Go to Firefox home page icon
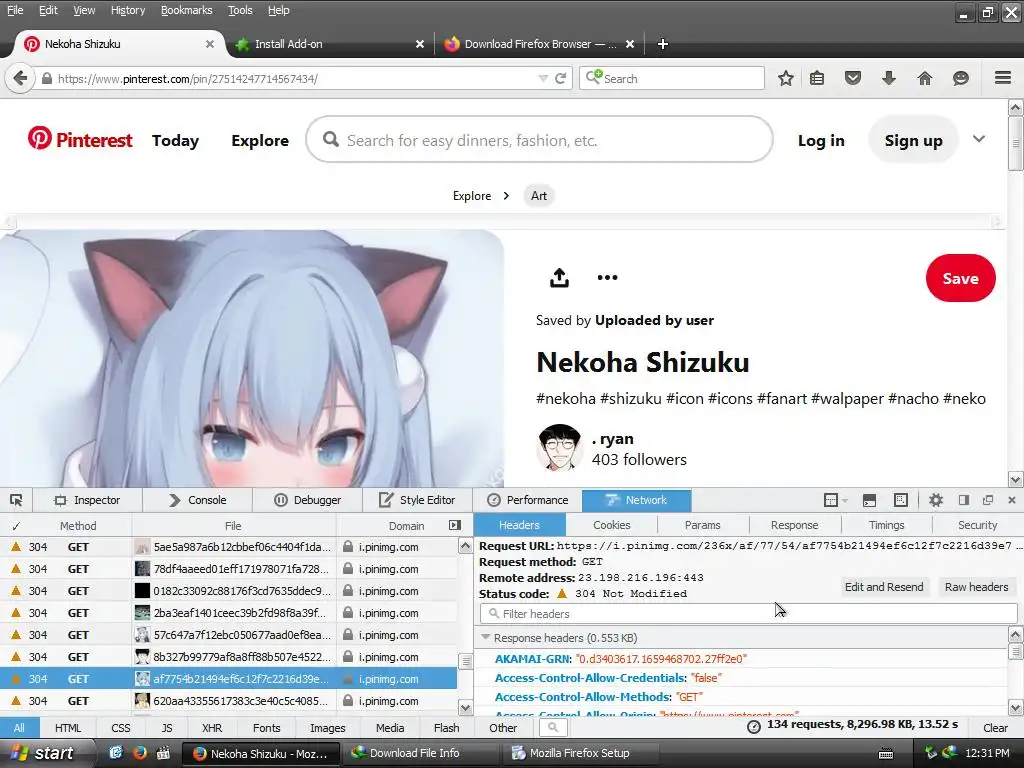The height and width of the screenshot is (768, 1024). click(925, 78)
